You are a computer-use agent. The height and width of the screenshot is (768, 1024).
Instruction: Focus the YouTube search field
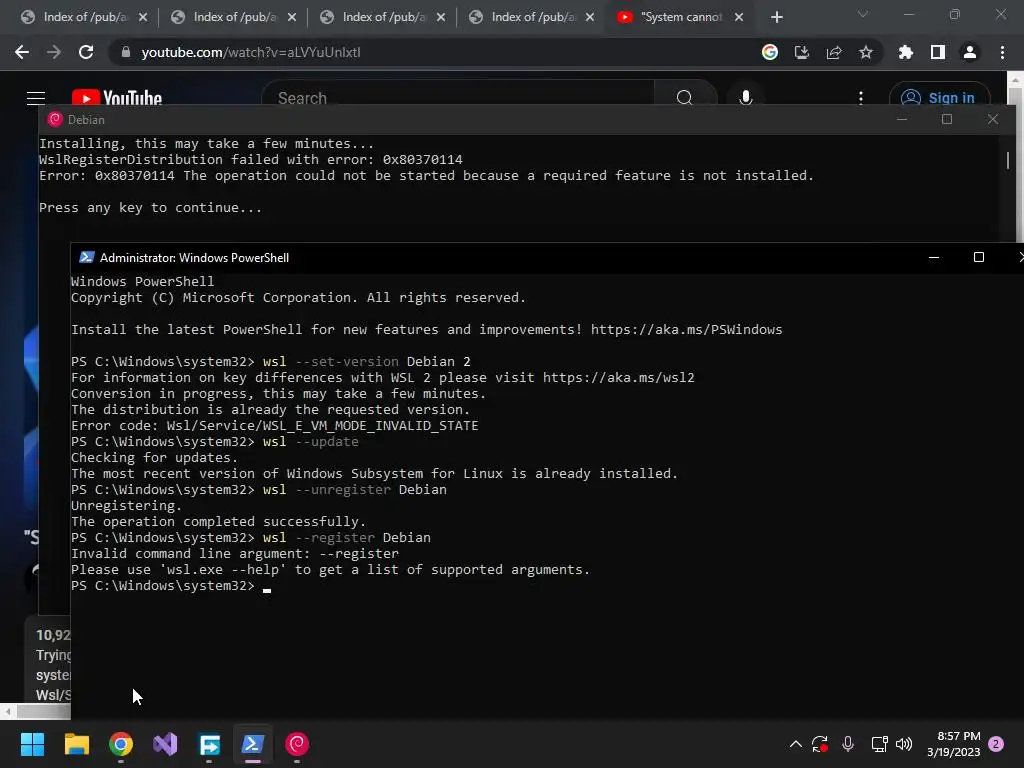pyautogui.click(x=457, y=98)
